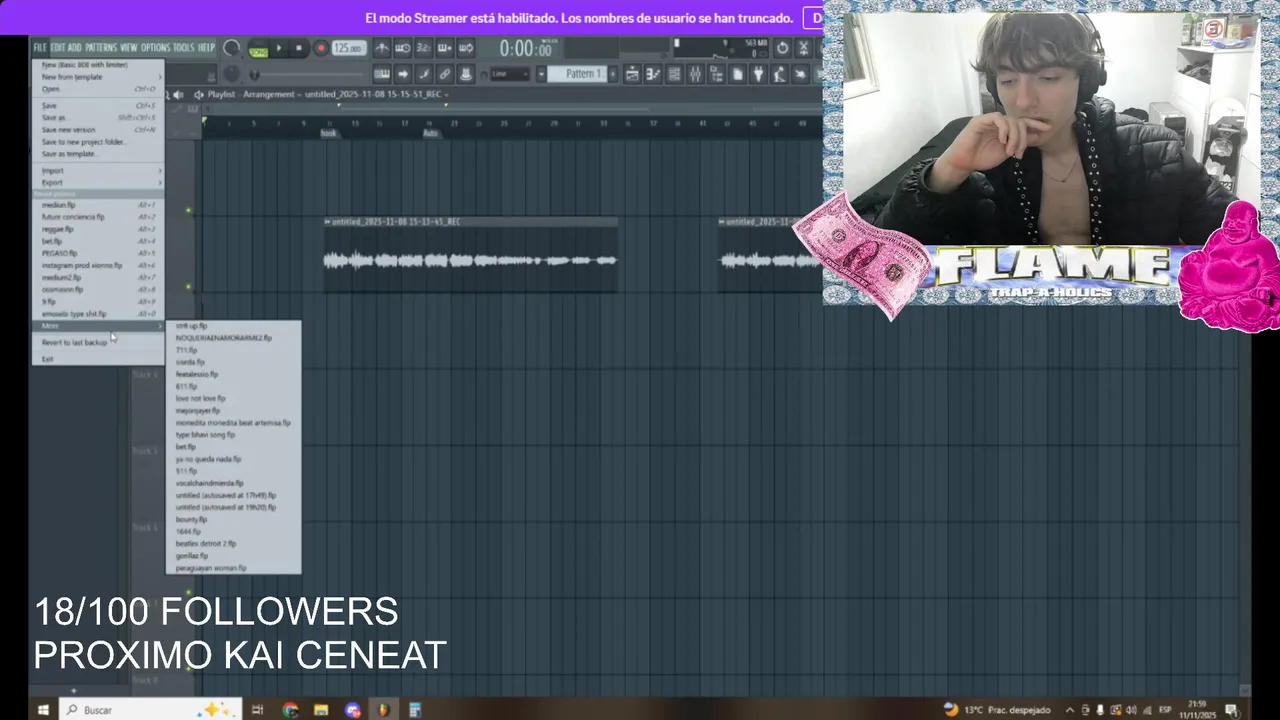Expand the Import submenu
The height and width of the screenshot is (720, 1280).
pos(98,171)
